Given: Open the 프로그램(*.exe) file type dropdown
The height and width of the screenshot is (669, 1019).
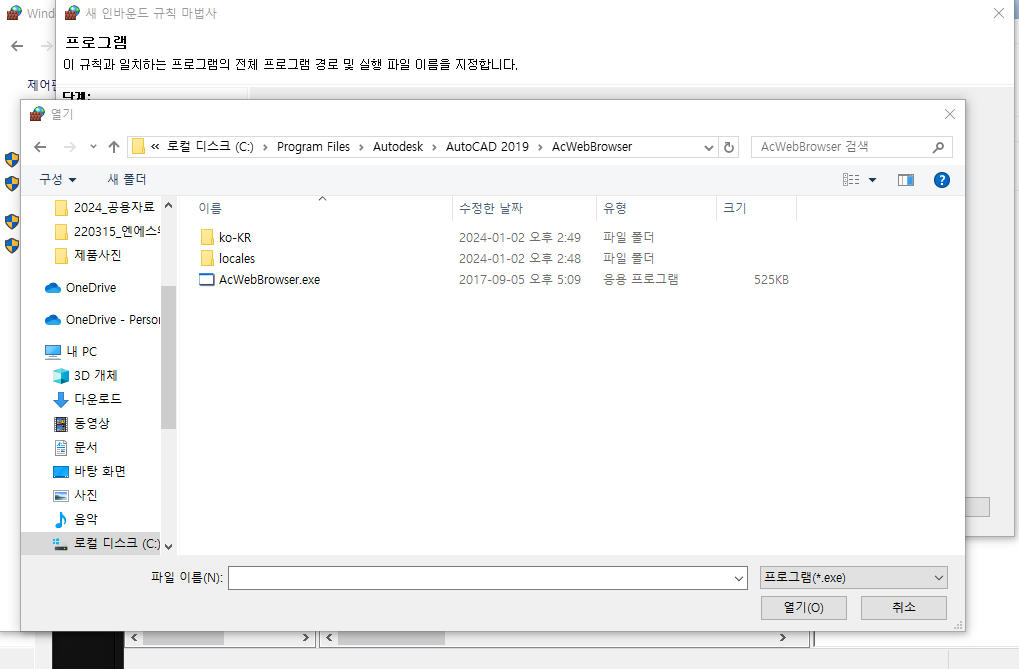Looking at the screenshot, I should [x=852, y=577].
